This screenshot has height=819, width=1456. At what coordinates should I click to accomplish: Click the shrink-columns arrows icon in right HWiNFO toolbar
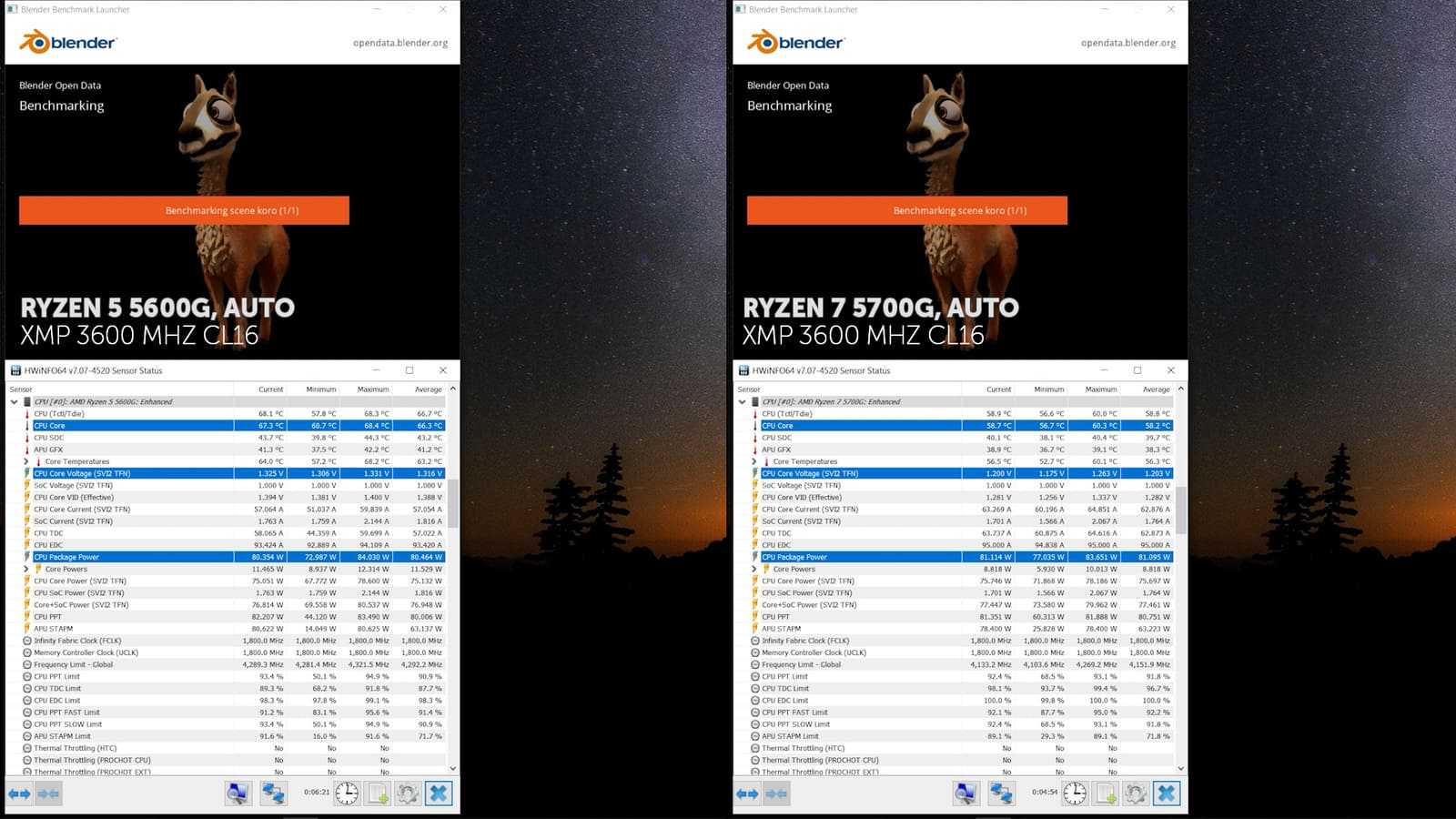[x=776, y=794]
